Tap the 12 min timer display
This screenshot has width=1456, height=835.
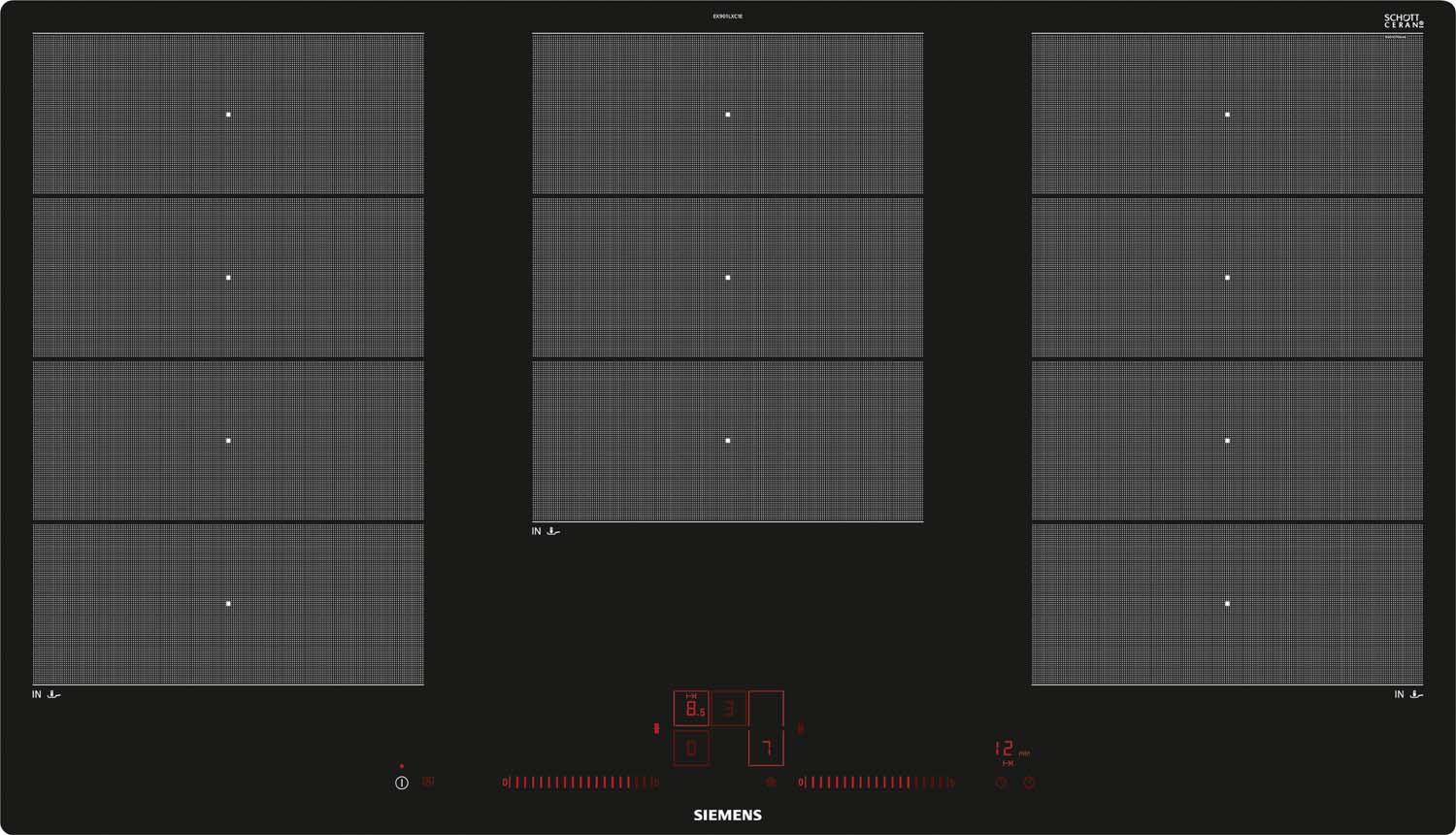1011,750
